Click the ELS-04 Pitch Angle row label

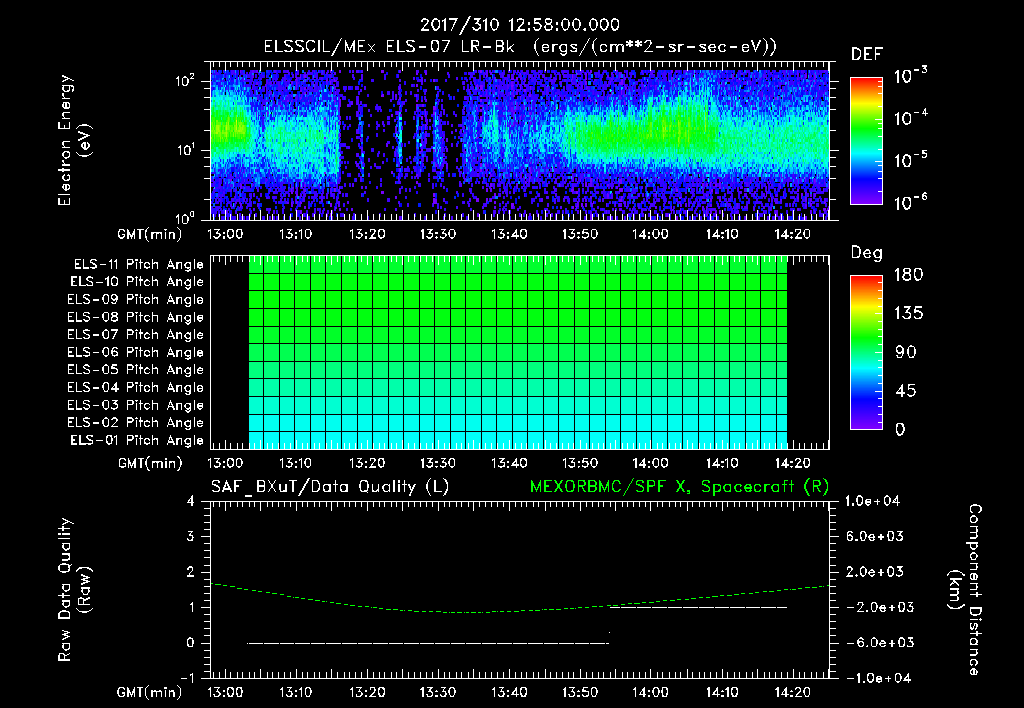click(136, 387)
